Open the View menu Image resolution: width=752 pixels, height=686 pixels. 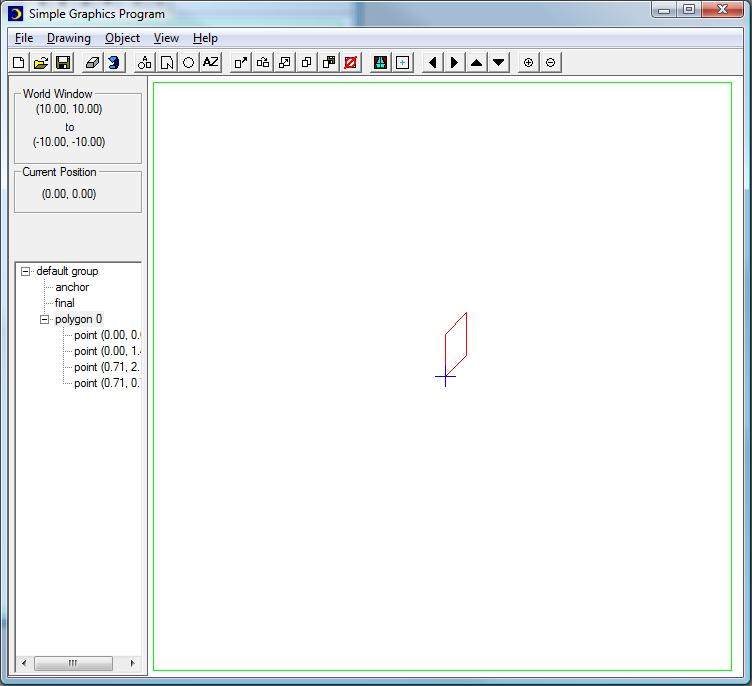pos(166,38)
